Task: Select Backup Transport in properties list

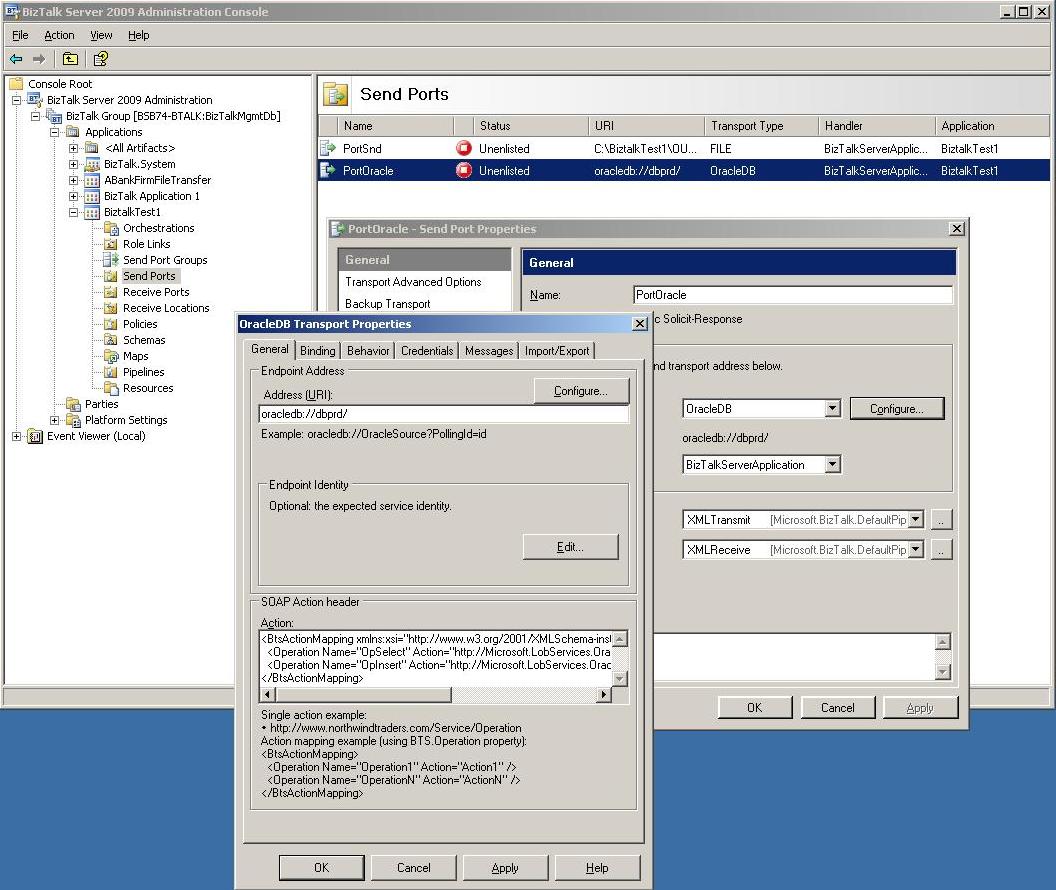Action: pyautogui.click(x=387, y=304)
